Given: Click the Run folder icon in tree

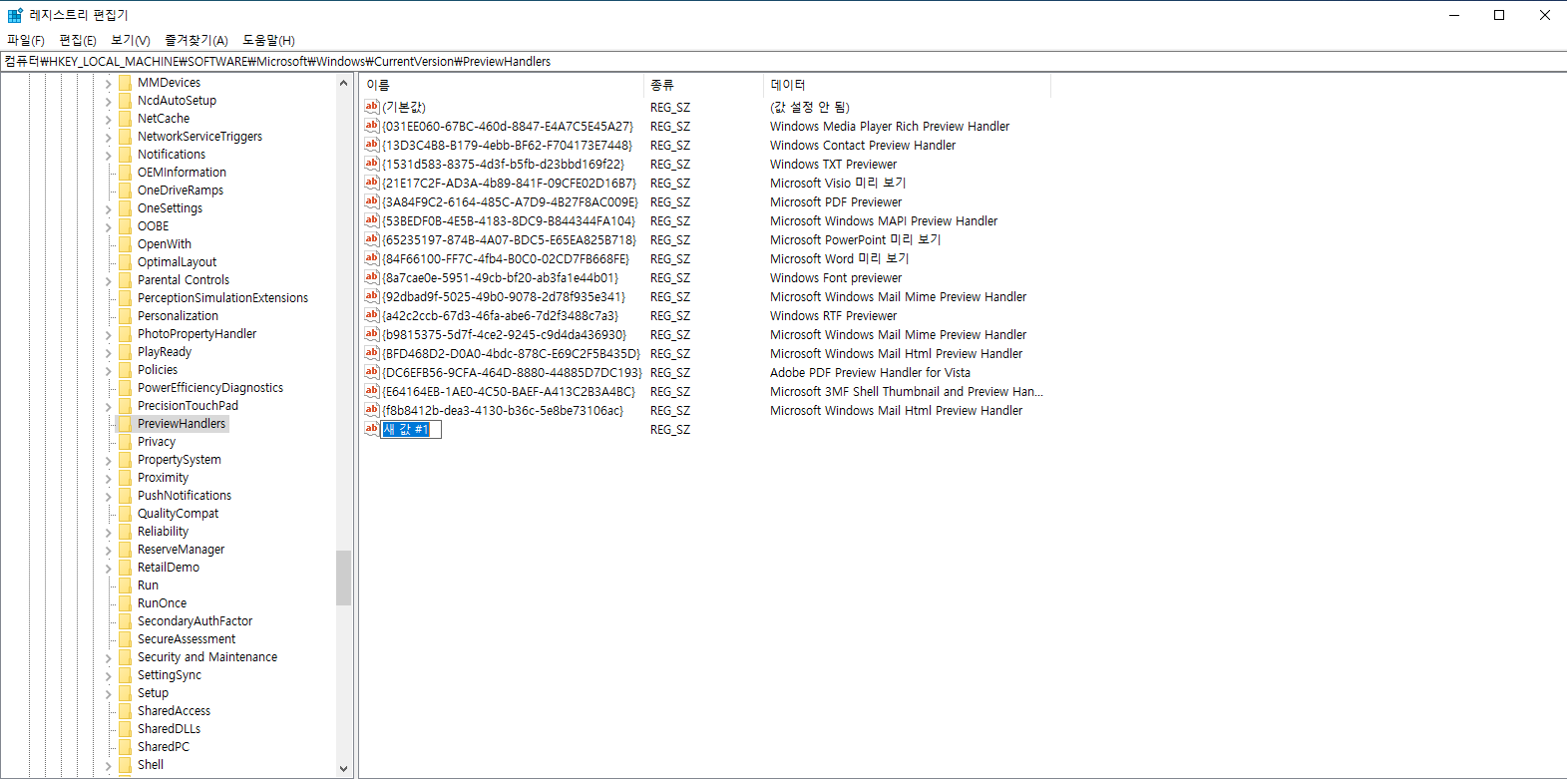Looking at the screenshot, I should [x=125, y=585].
